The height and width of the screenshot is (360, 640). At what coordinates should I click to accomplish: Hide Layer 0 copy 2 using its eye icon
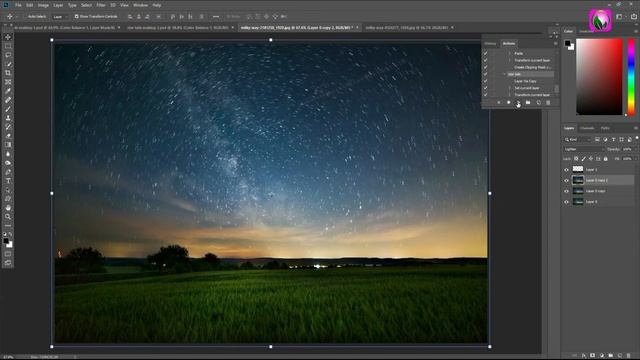567,180
